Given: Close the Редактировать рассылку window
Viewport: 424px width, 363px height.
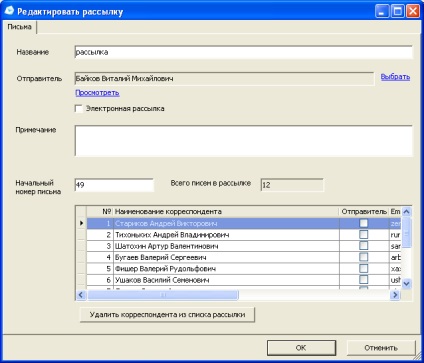Looking at the screenshot, I should 413,11.
